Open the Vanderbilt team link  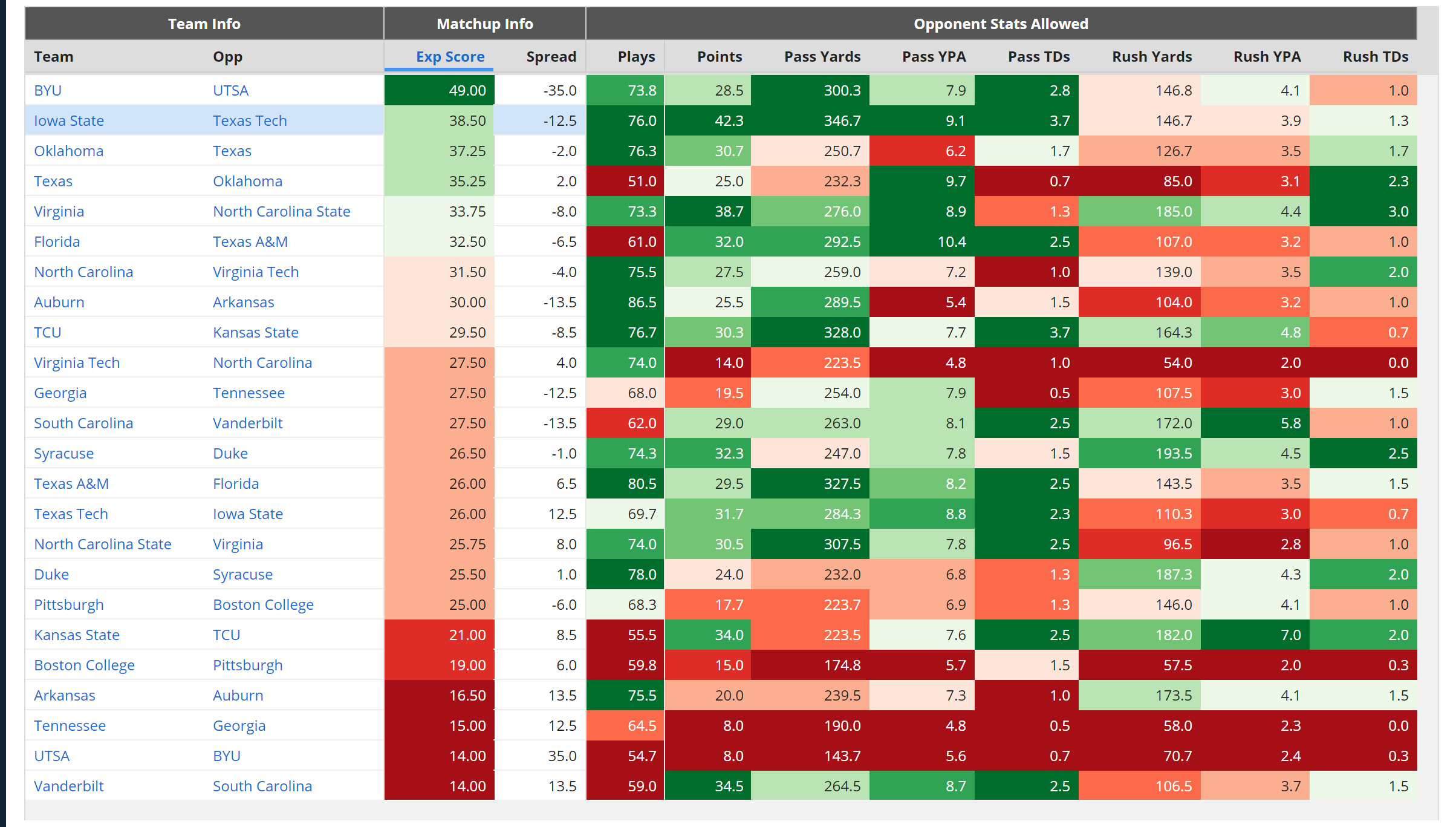click(69, 786)
